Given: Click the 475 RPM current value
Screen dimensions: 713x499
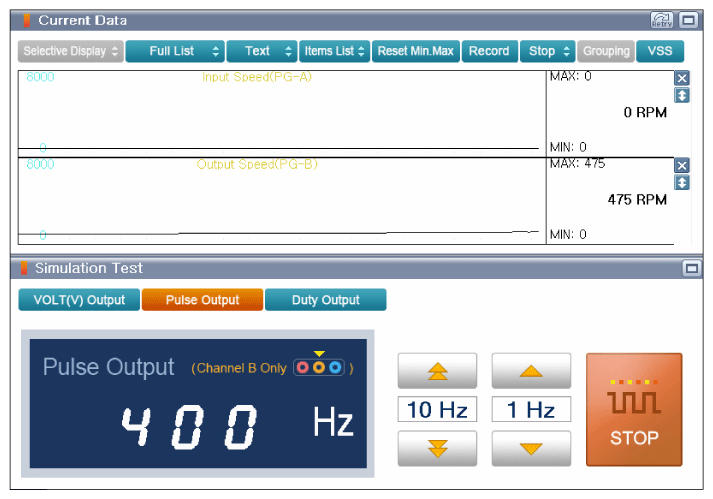Looking at the screenshot, I should [x=637, y=200].
